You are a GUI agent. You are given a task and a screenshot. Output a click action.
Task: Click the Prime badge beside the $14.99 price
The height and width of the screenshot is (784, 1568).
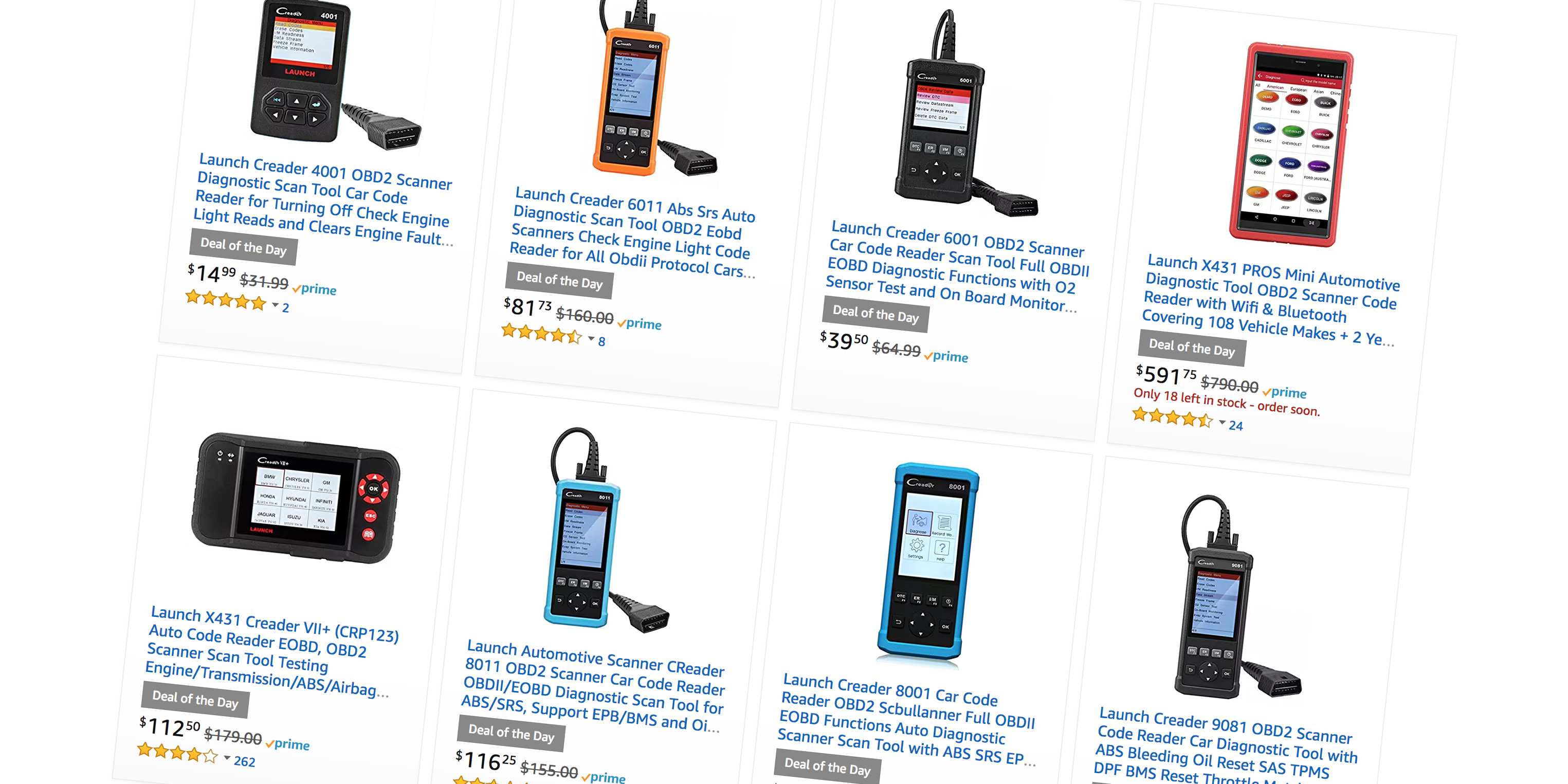click(x=314, y=288)
